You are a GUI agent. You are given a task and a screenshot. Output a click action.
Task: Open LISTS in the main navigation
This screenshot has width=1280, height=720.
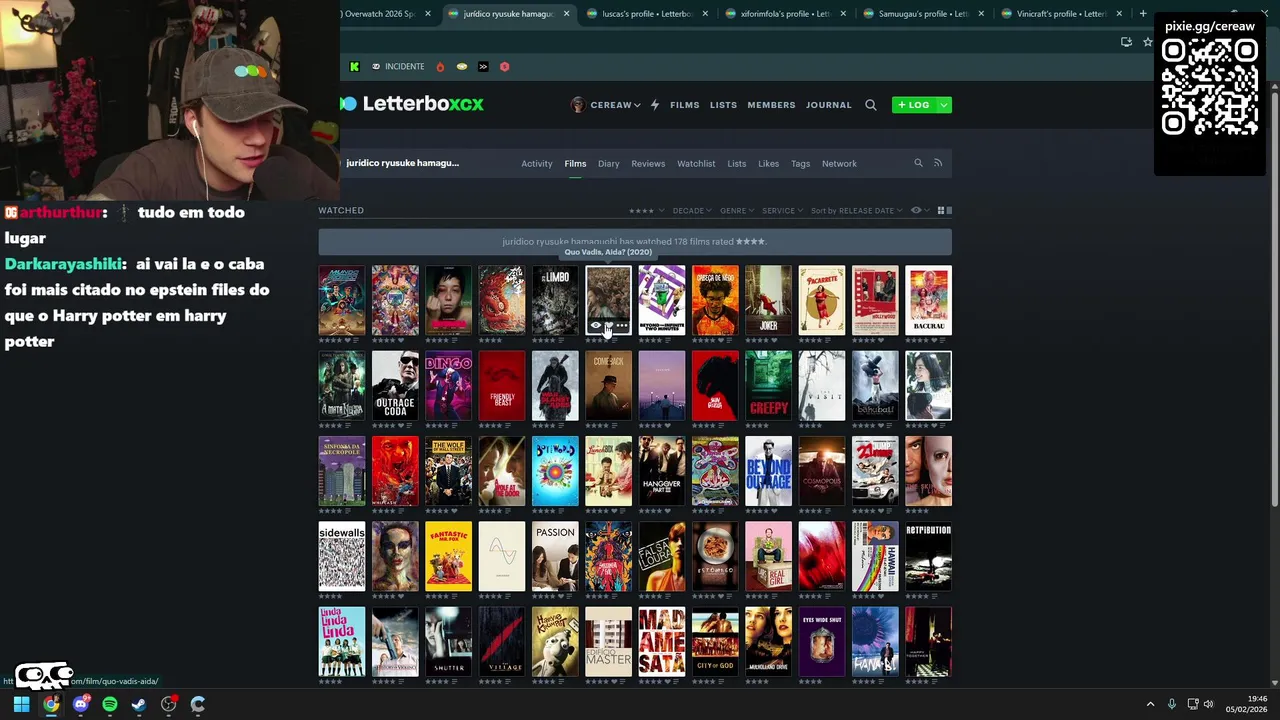coord(723,105)
